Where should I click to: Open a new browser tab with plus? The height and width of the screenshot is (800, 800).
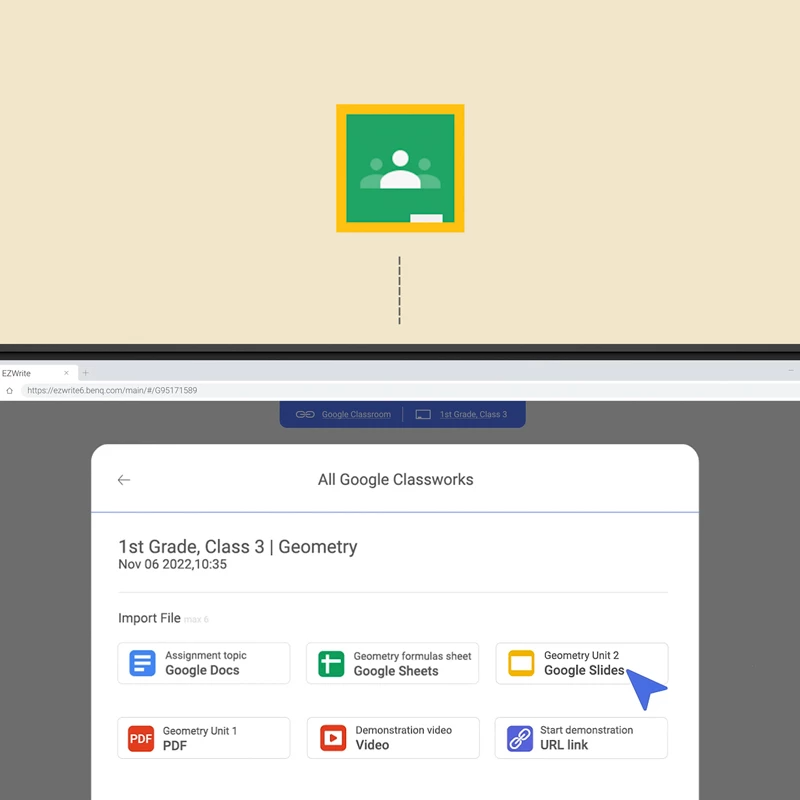click(86, 373)
